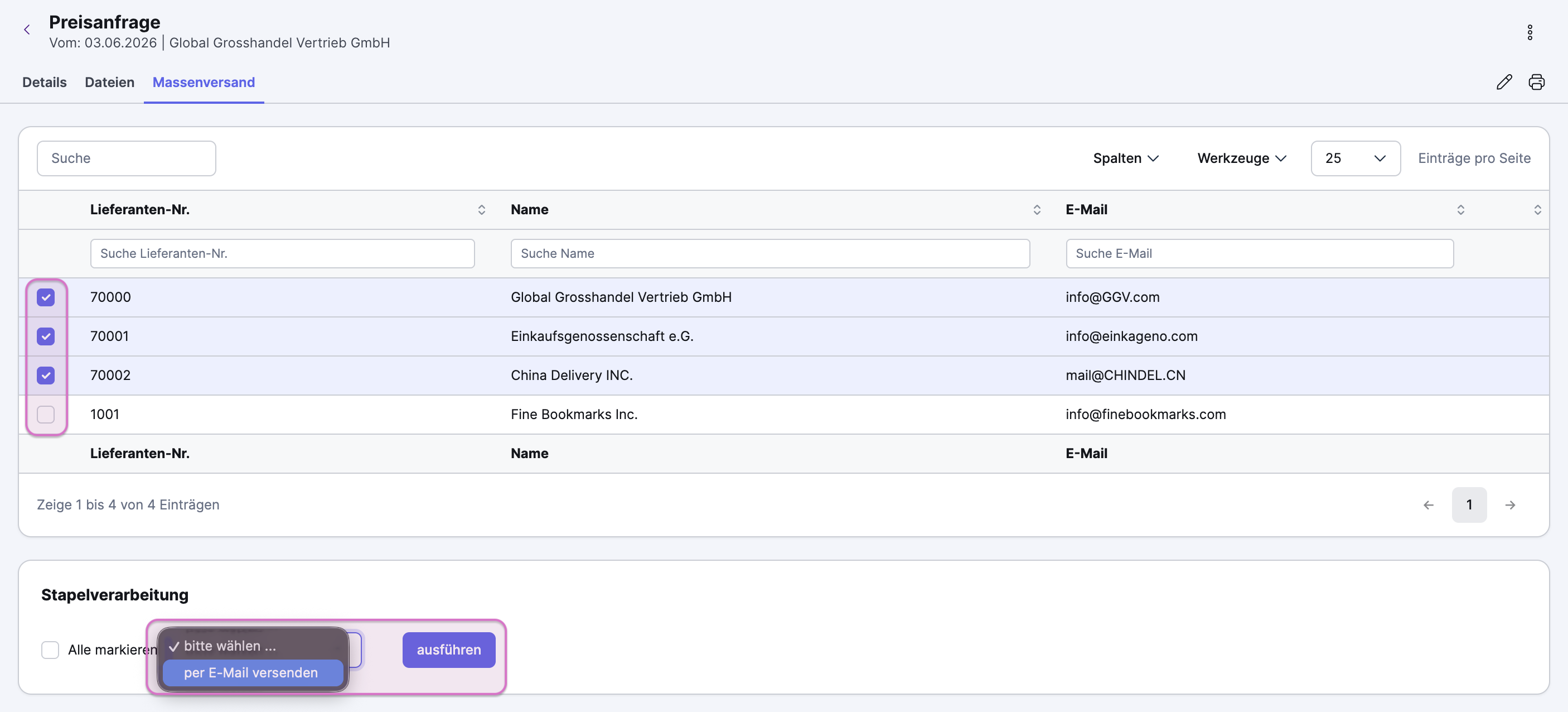Click the pencil edit icon
This screenshot has width=1568, height=712.
(1503, 81)
